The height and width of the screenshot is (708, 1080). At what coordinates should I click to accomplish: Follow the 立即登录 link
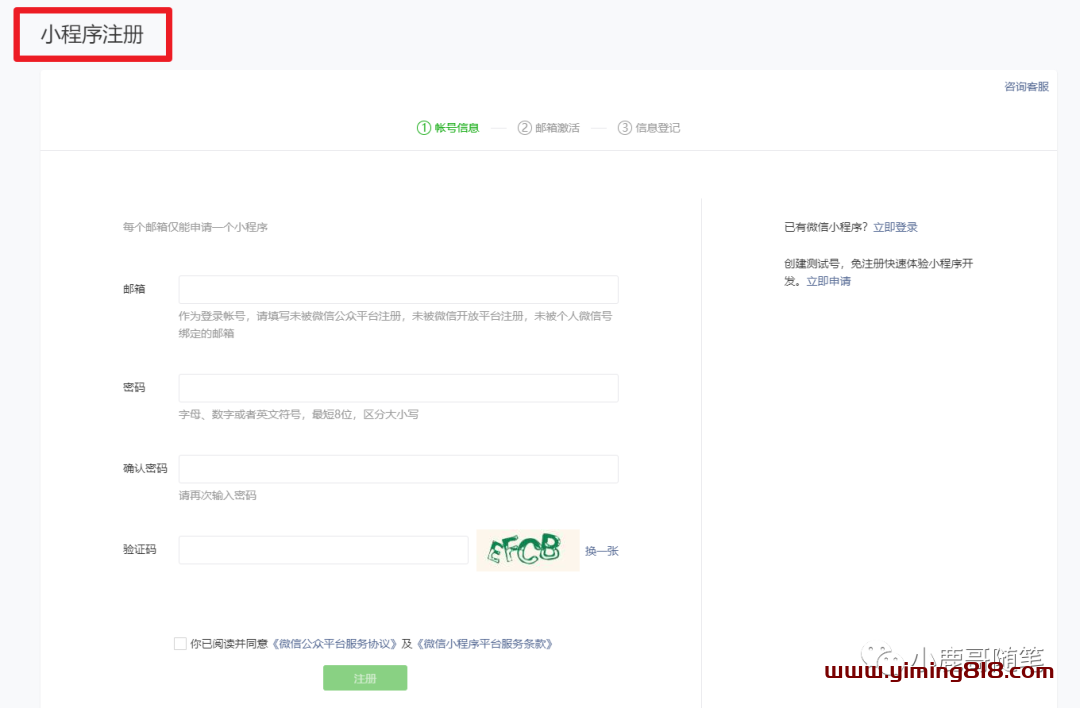point(895,228)
